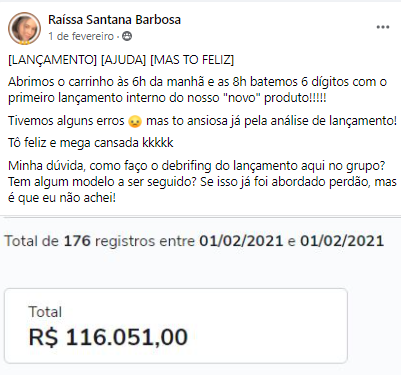
Task: Click the start date after 'entre'
Action: (x=241, y=241)
